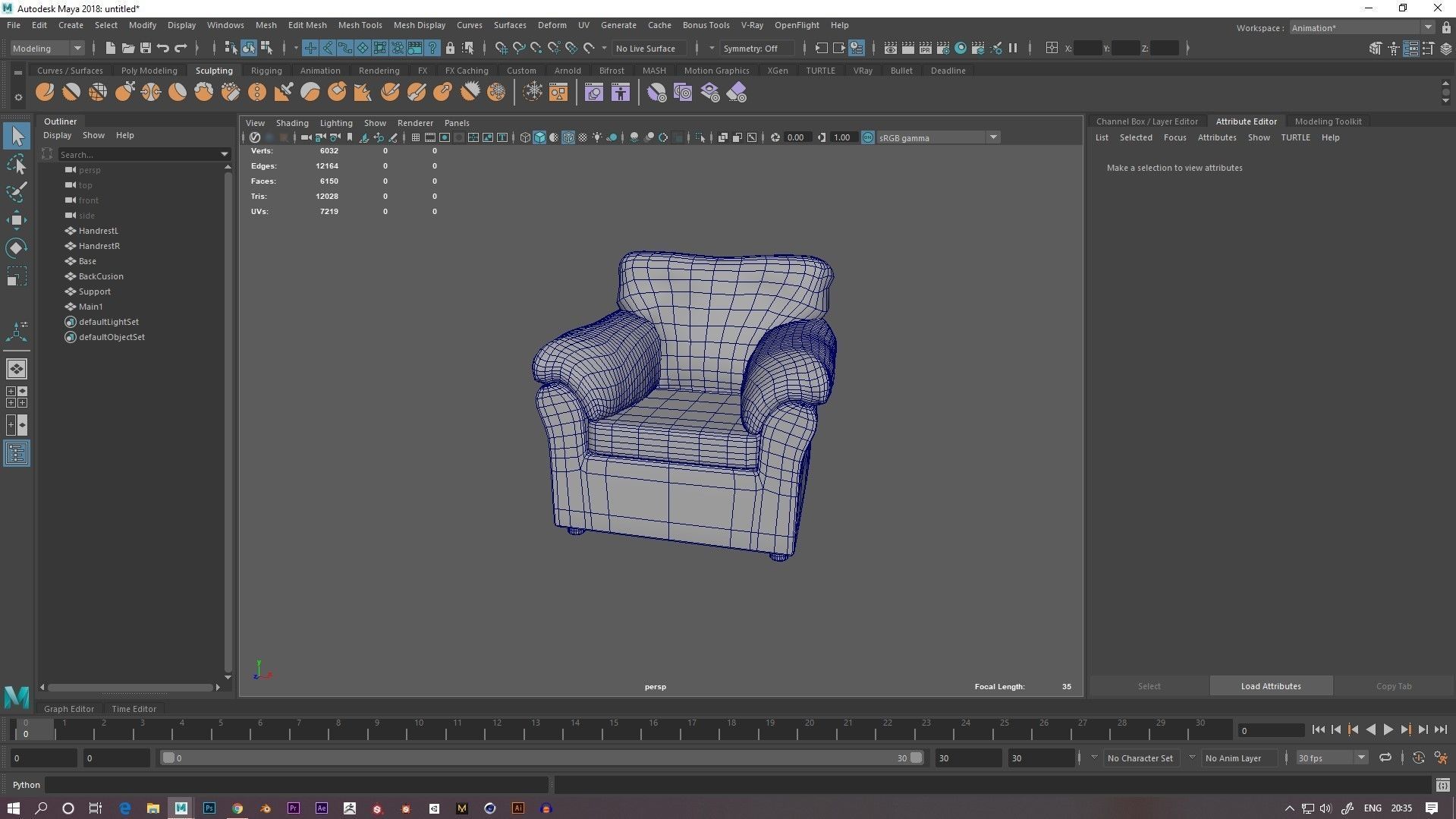Open the Time Editor tab button
This screenshot has width=1456, height=819.
134,709
